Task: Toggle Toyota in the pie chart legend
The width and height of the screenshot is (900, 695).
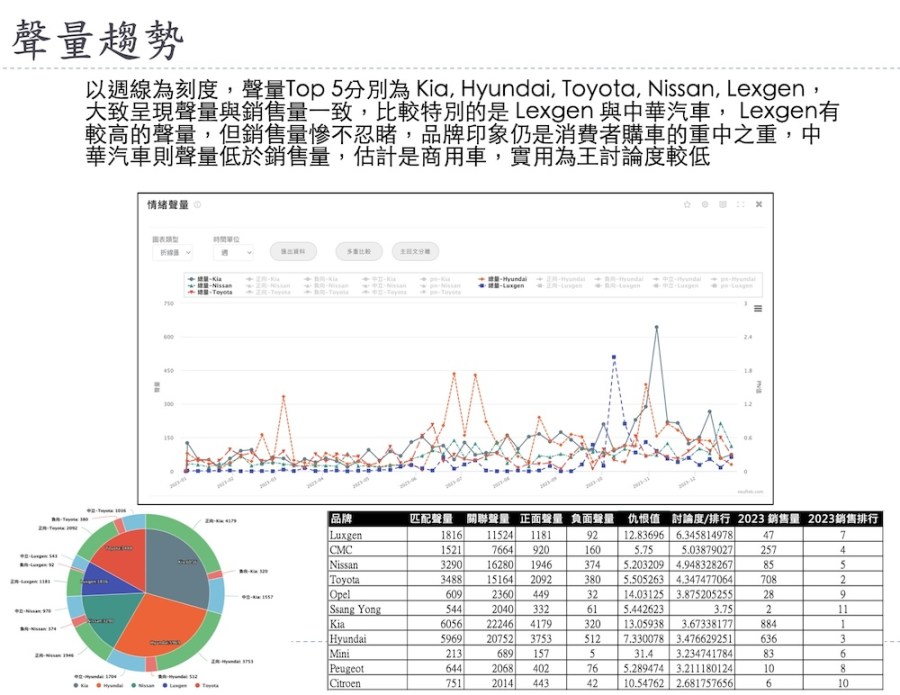Action: pyautogui.click(x=207, y=685)
